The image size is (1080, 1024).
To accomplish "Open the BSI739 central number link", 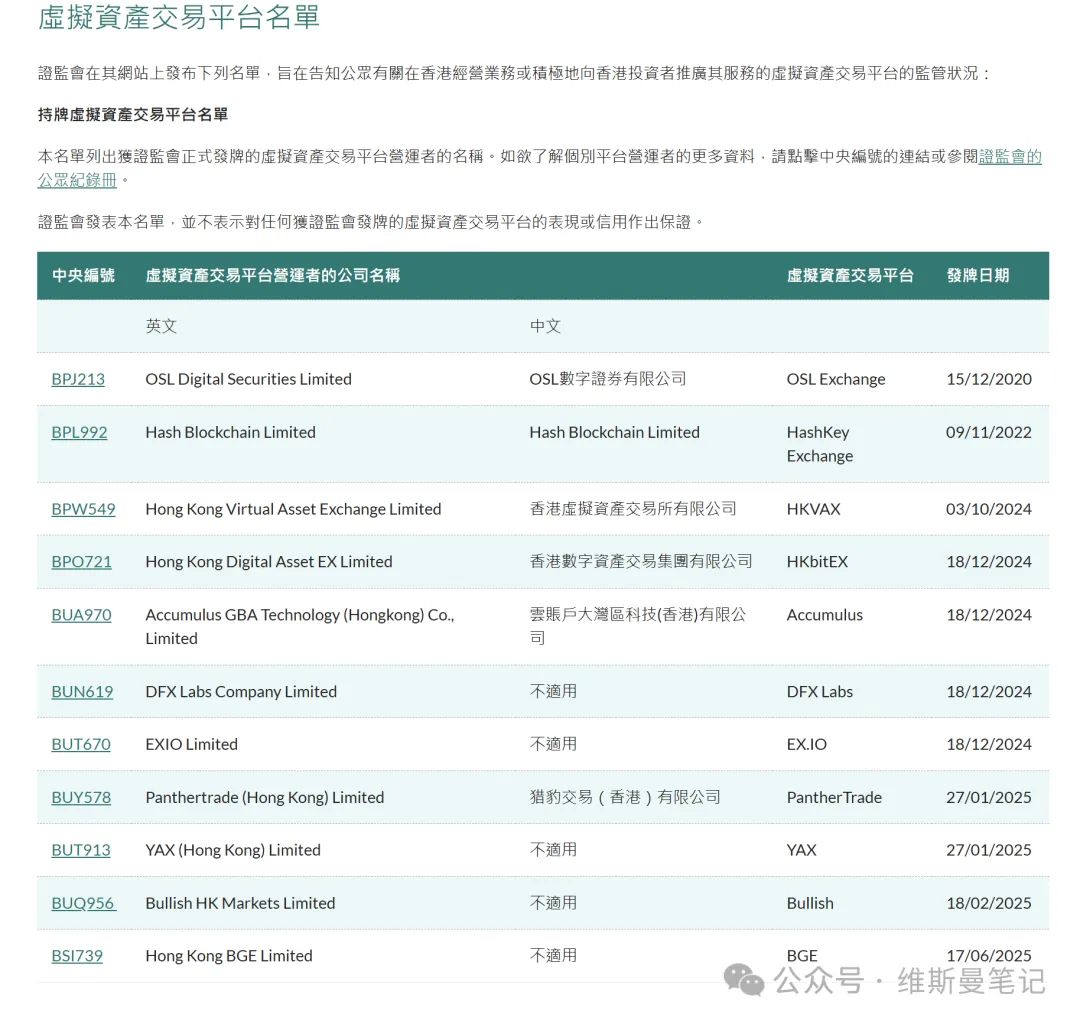I will coord(77,955).
